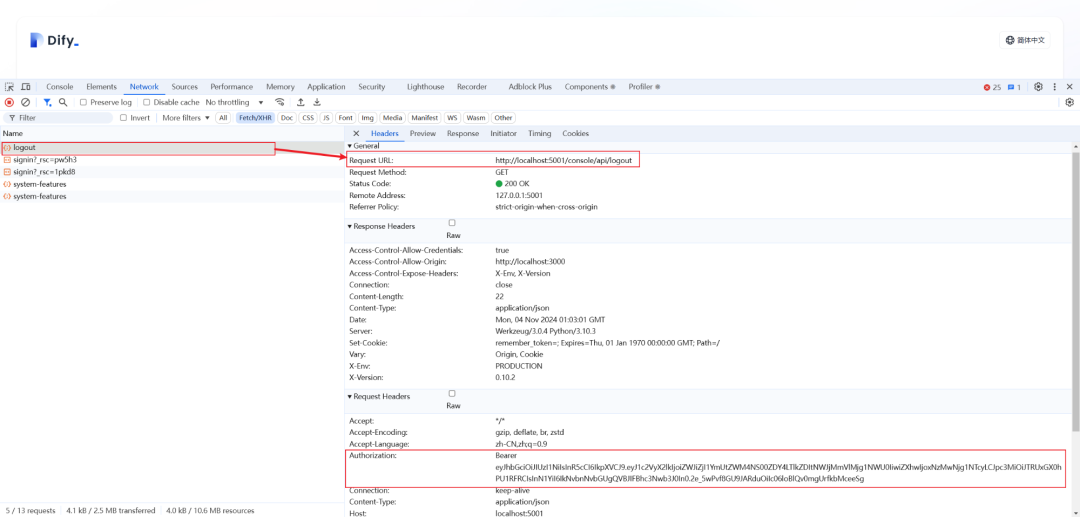Open the Preview tab
This screenshot has height=517, width=1080.
tap(423, 134)
